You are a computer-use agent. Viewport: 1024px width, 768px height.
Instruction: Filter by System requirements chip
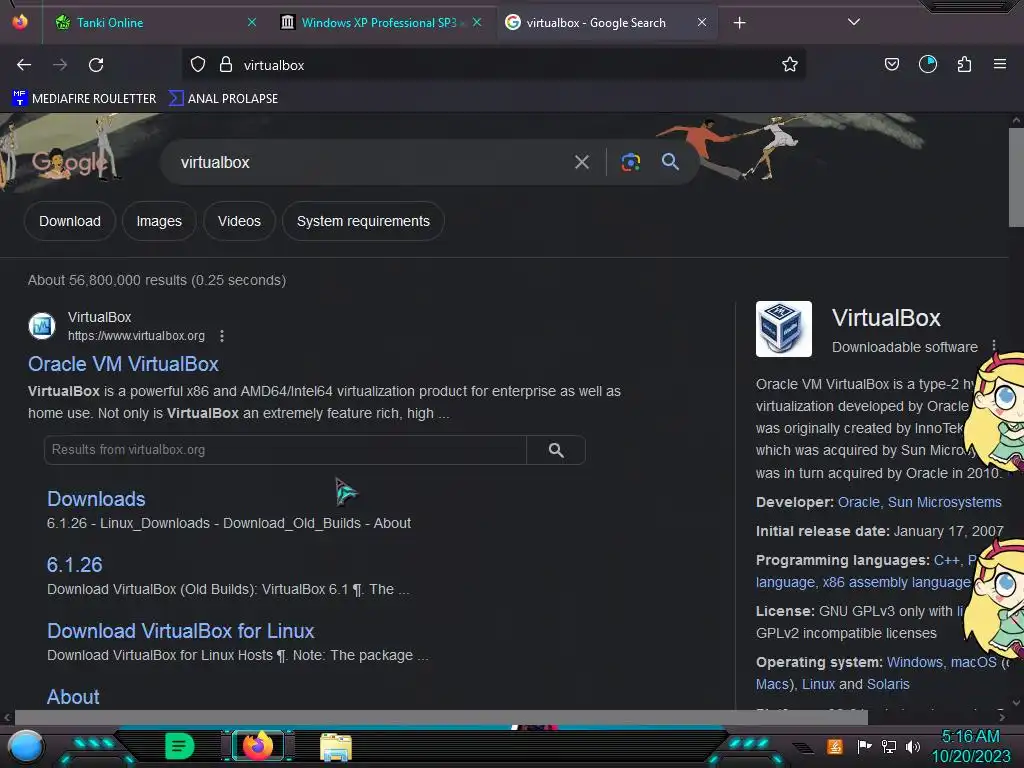363,221
